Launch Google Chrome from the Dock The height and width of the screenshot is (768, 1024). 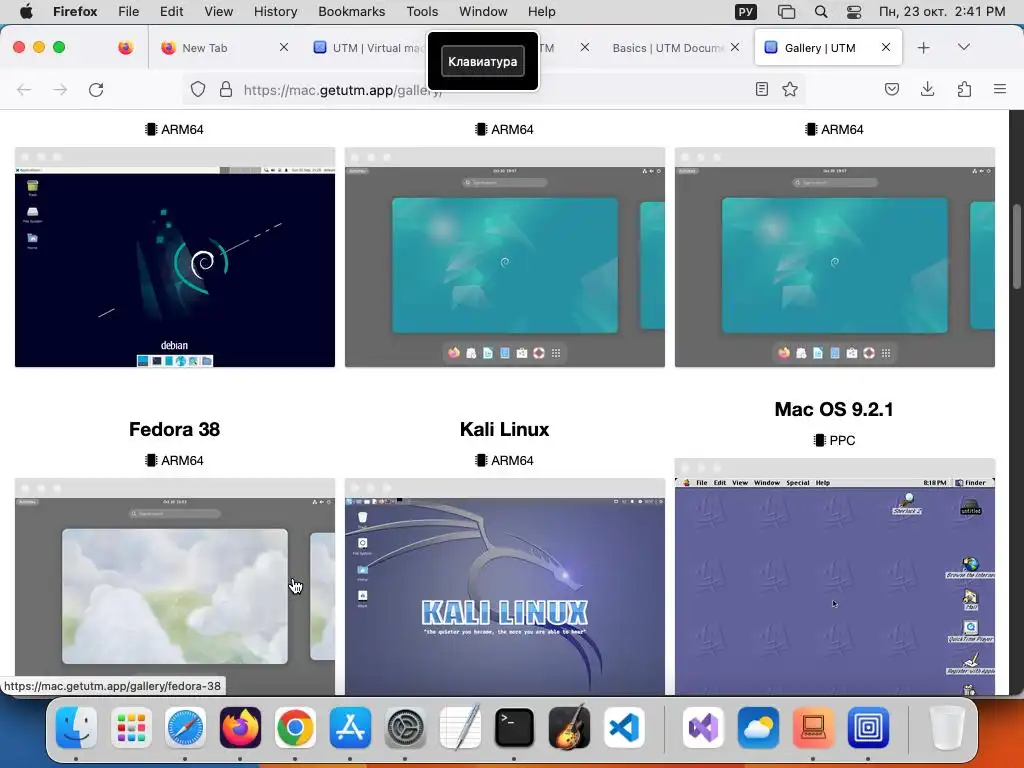click(295, 727)
